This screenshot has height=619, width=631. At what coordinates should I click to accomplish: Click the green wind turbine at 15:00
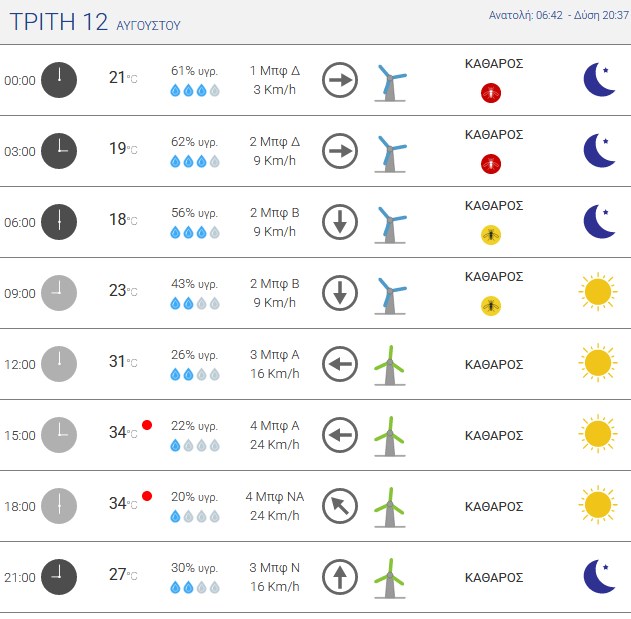(x=390, y=436)
